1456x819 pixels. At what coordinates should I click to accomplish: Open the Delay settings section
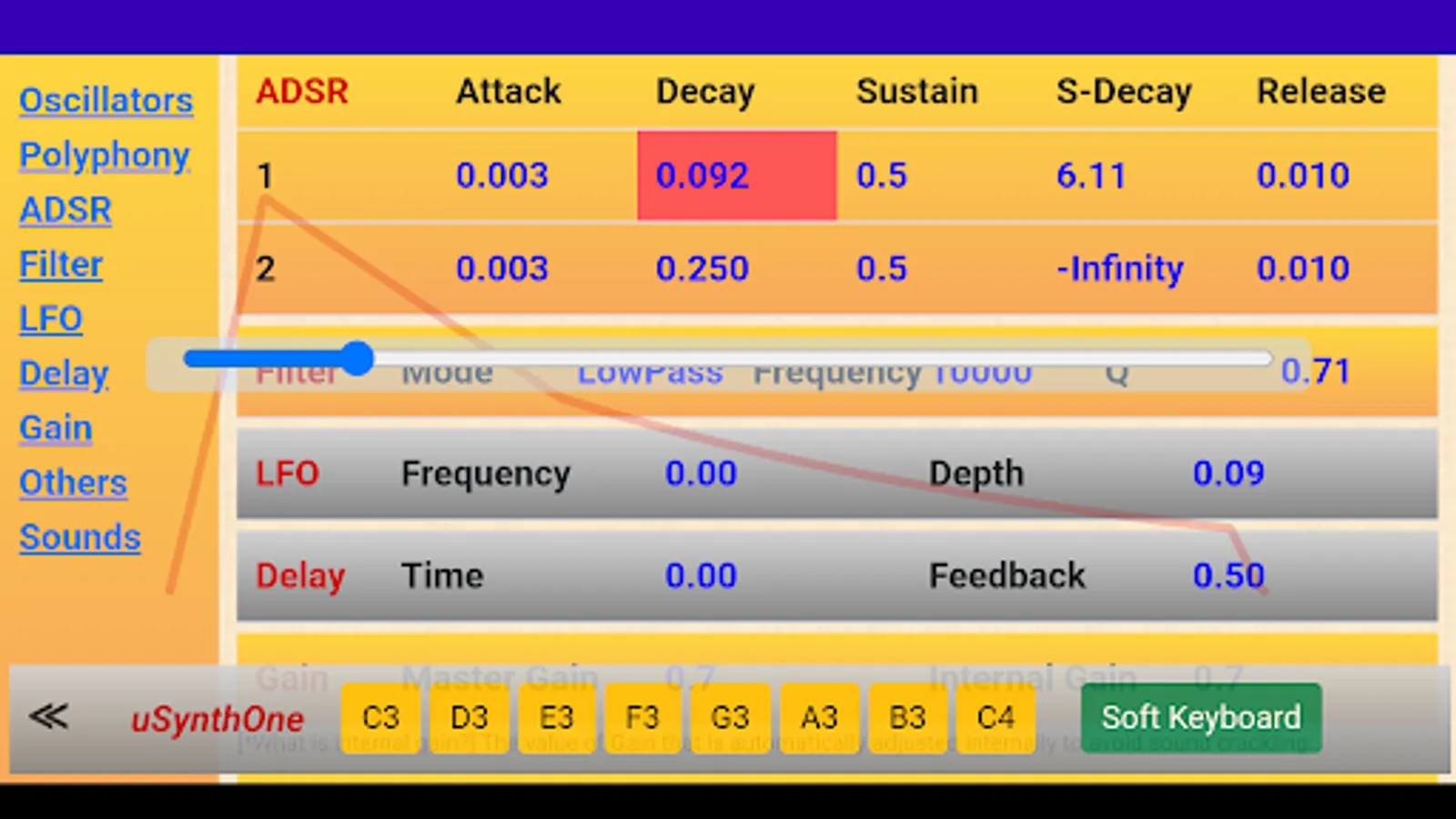tap(63, 373)
